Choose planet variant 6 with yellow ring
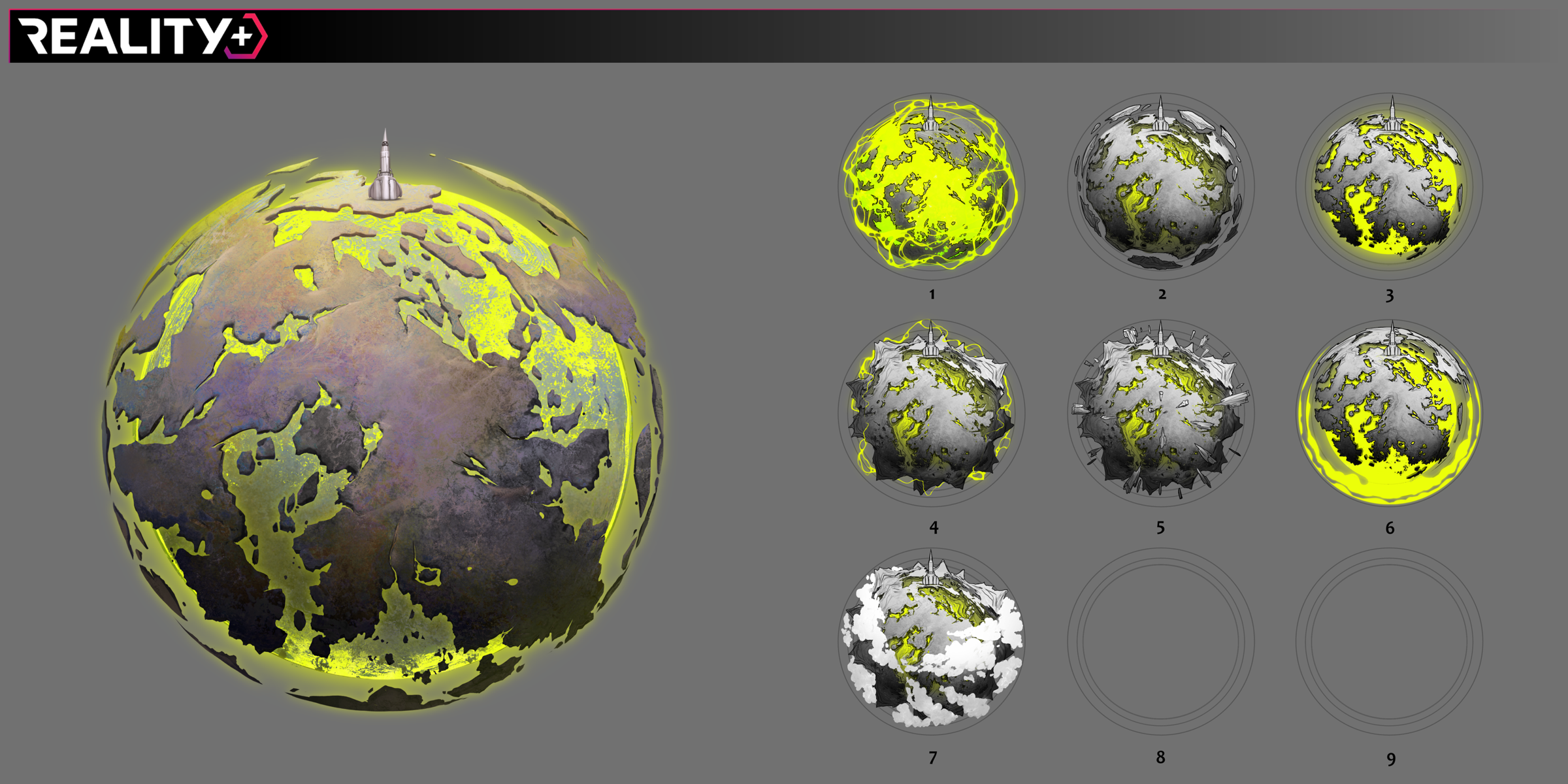 tap(1390, 413)
